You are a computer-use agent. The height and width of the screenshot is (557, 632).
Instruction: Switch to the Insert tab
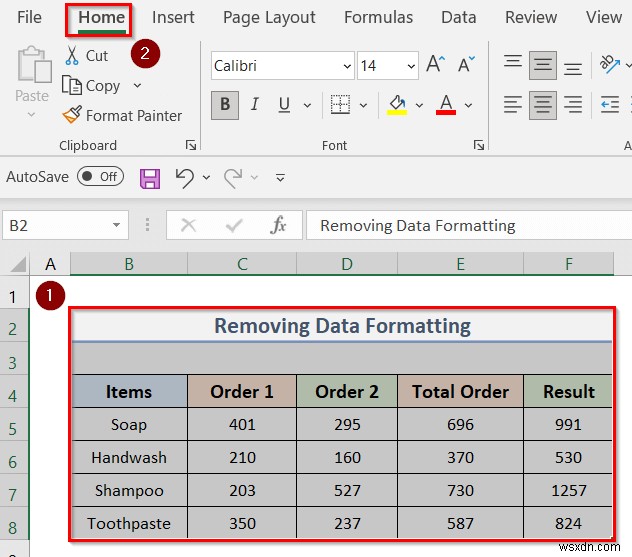pos(173,17)
